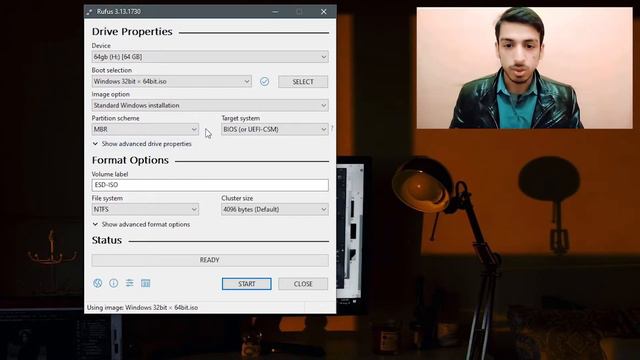
Task: Click the 'Using image' status bar text
Action: pyautogui.click(x=142, y=307)
